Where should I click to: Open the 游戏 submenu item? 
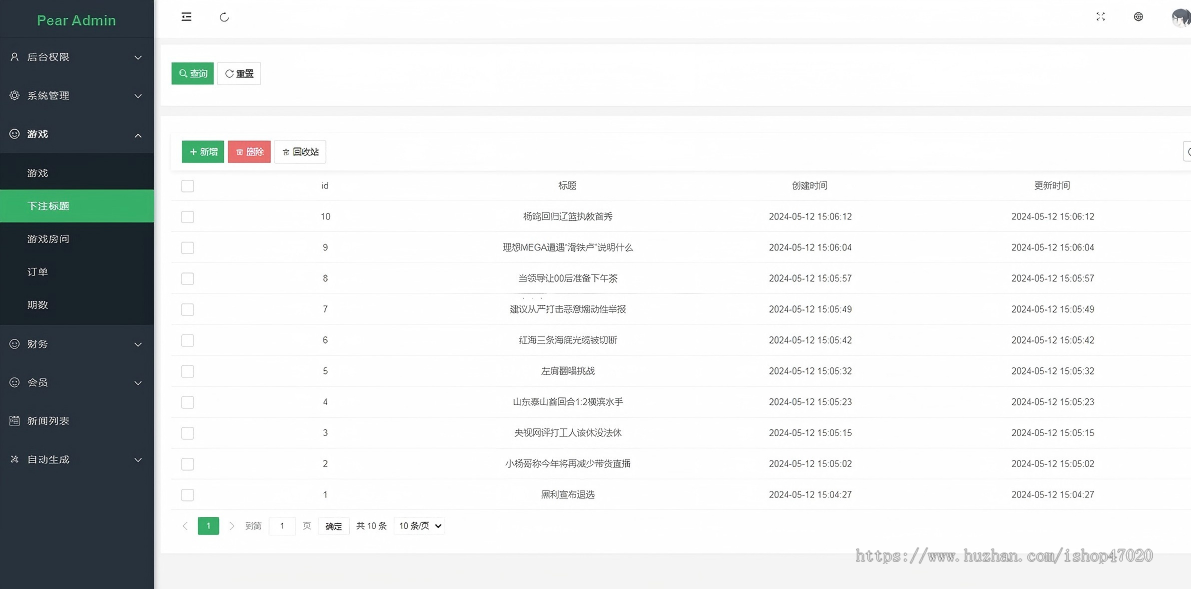coord(77,173)
